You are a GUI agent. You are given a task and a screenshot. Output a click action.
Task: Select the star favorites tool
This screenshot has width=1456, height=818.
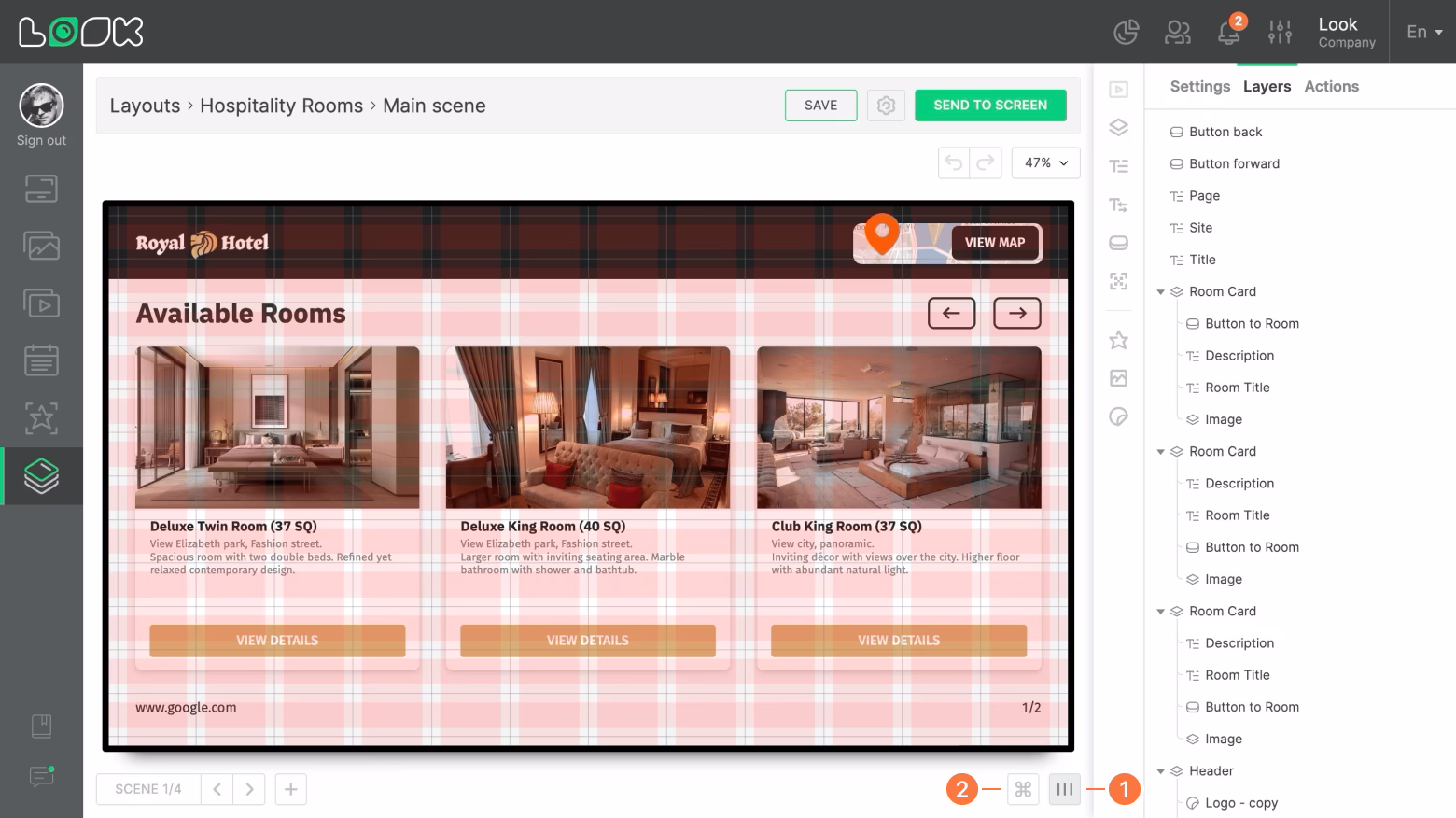pos(1119,340)
